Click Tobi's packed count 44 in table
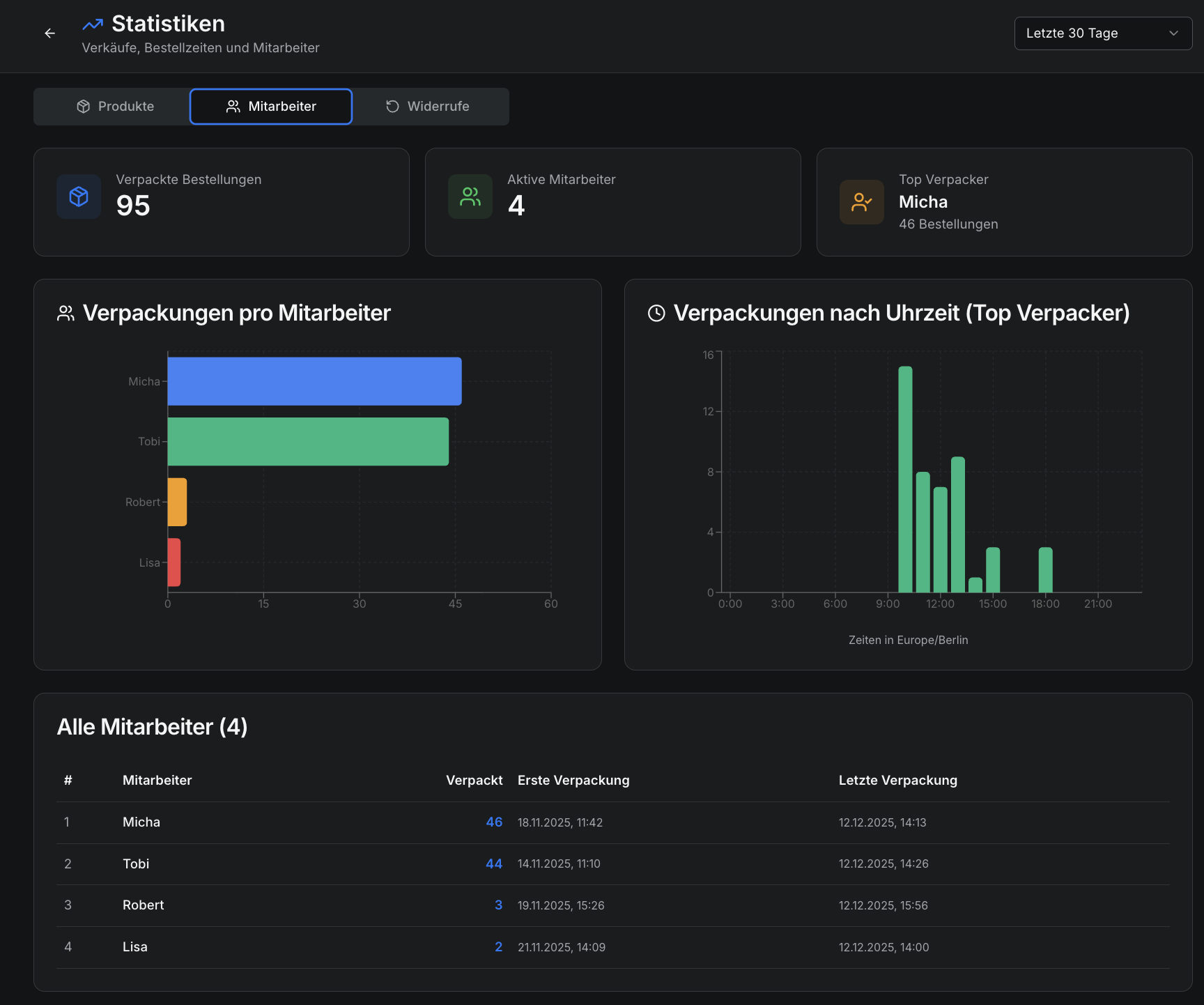The height and width of the screenshot is (1005, 1204). click(x=494, y=864)
